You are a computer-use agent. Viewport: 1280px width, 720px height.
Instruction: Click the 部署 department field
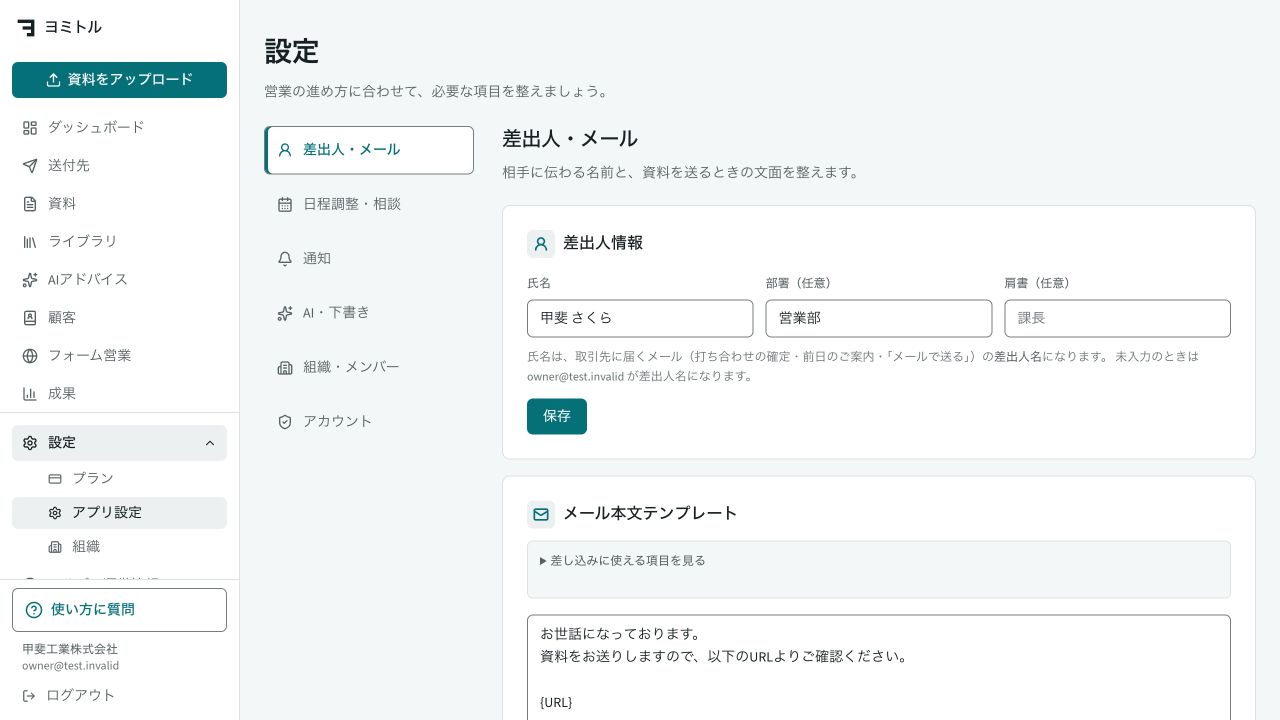[x=879, y=319]
